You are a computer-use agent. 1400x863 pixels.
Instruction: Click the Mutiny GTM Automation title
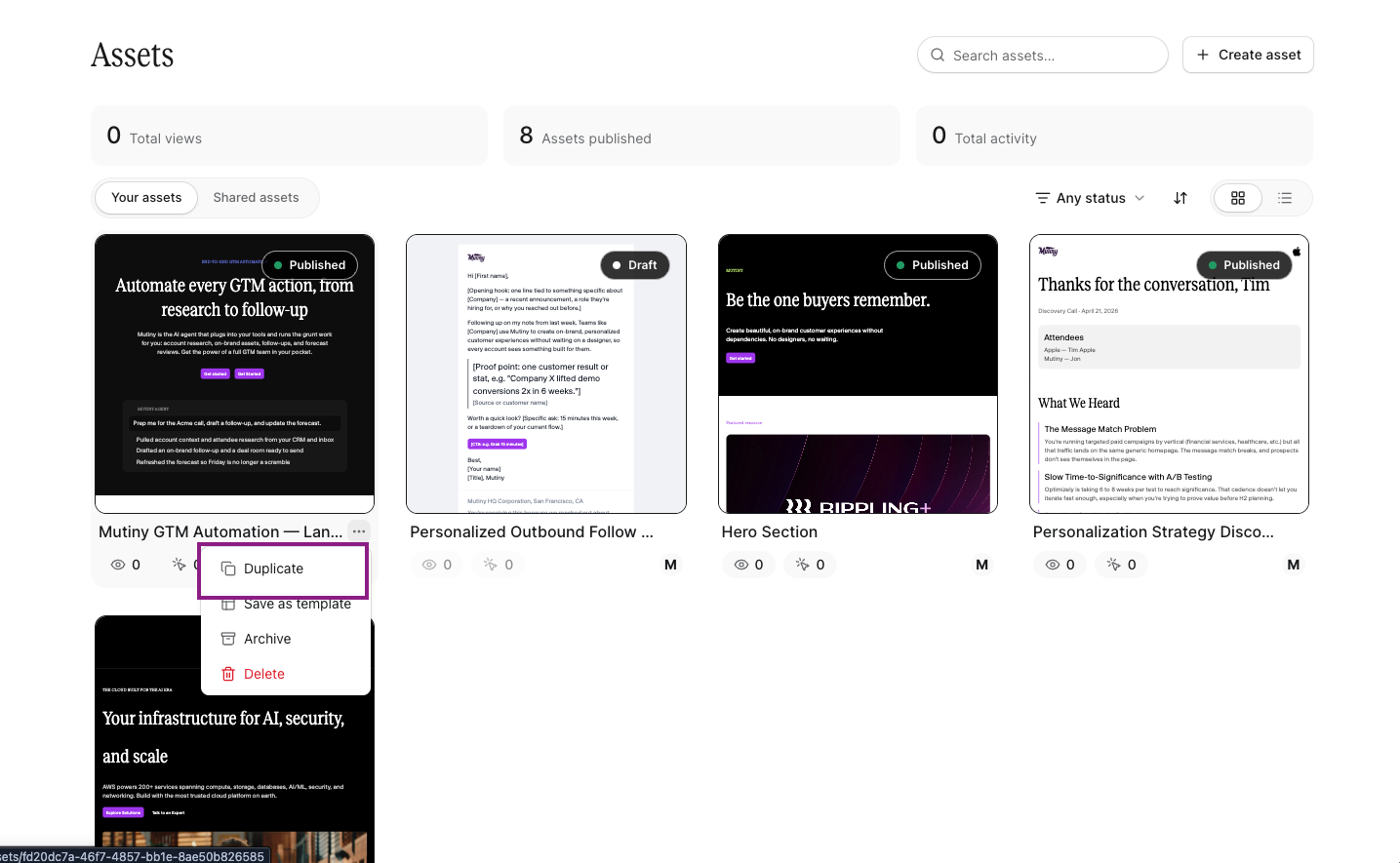[x=220, y=531]
